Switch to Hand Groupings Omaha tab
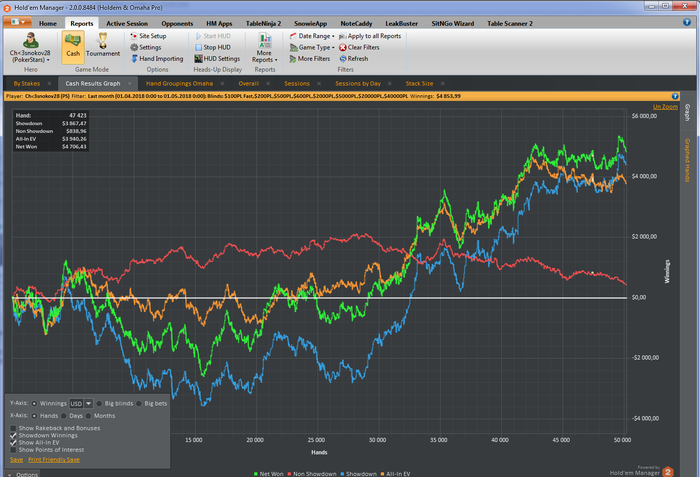700x477 pixels. tap(179, 84)
